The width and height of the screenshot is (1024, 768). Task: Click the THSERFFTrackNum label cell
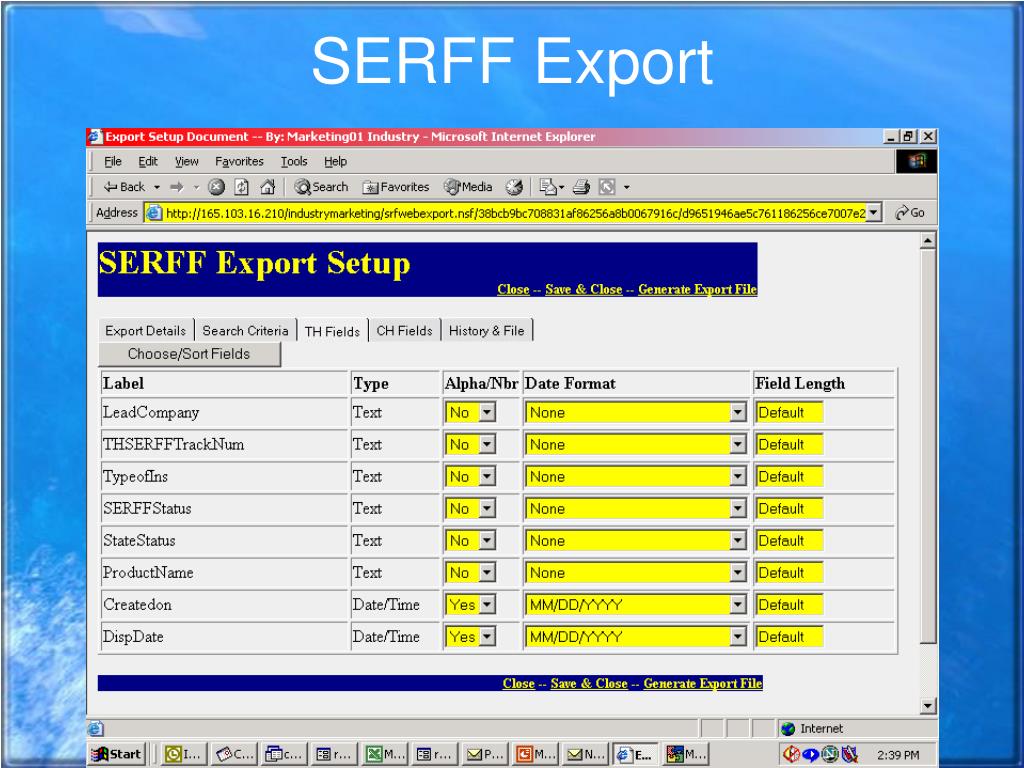tap(225, 445)
